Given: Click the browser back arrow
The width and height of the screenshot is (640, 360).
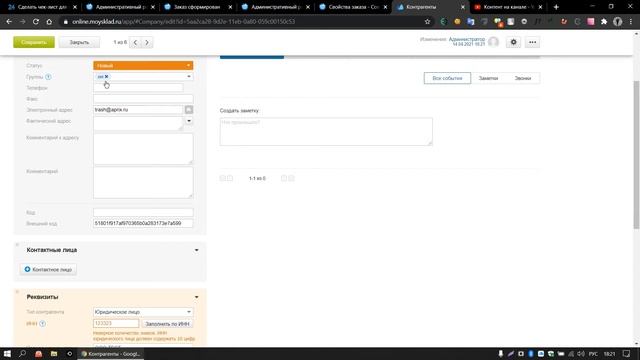Looking at the screenshot, I should coord(9,22).
